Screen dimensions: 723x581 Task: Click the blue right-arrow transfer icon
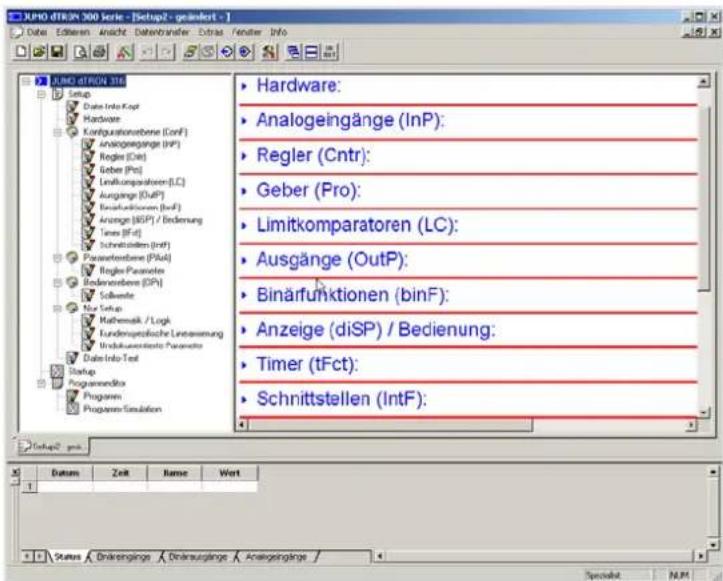click(245, 52)
